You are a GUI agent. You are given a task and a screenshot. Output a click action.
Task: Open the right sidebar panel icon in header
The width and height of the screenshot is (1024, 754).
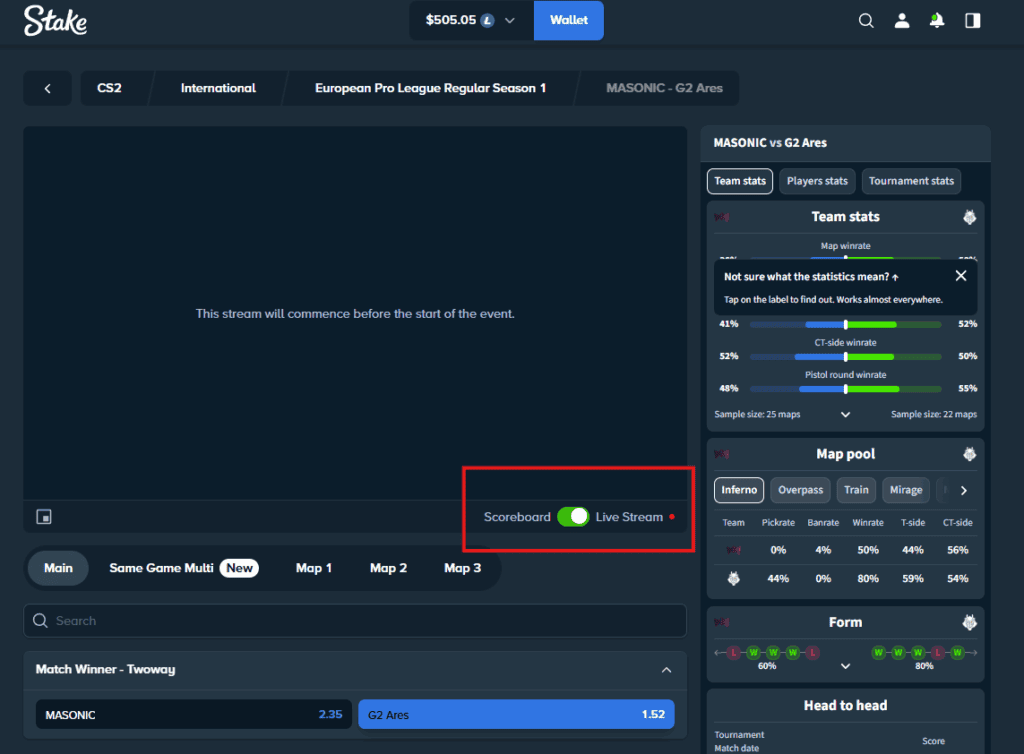click(x=971, y=20)
